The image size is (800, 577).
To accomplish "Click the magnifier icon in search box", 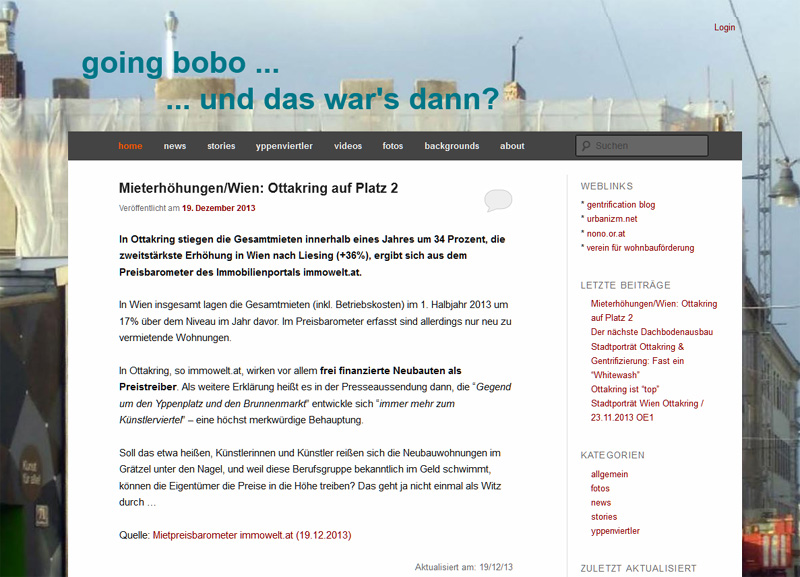I will tap(586, 146).
